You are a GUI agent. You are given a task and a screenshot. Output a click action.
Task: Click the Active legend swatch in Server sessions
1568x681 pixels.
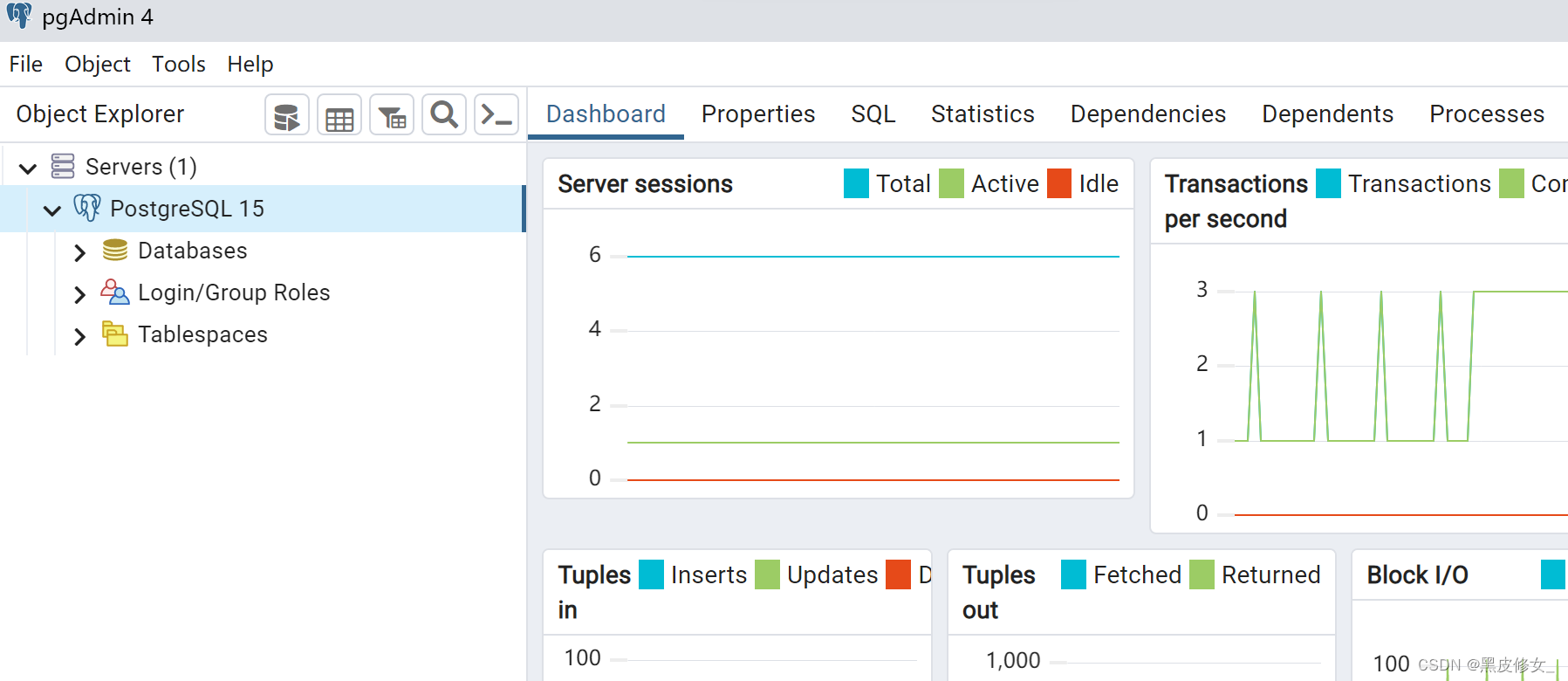951,183
